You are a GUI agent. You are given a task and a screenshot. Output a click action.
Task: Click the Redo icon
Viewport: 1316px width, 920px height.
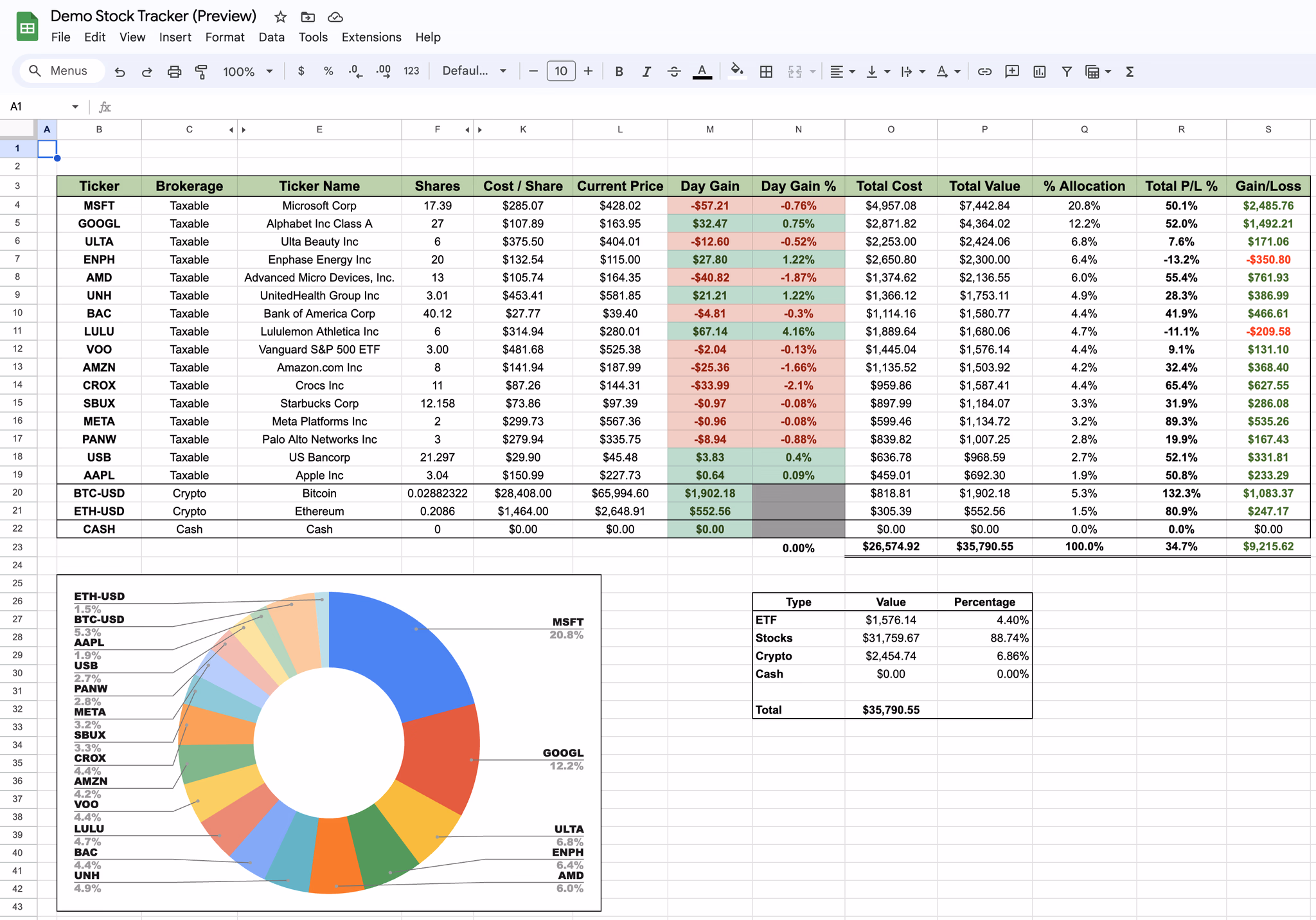tap(147, 71)
